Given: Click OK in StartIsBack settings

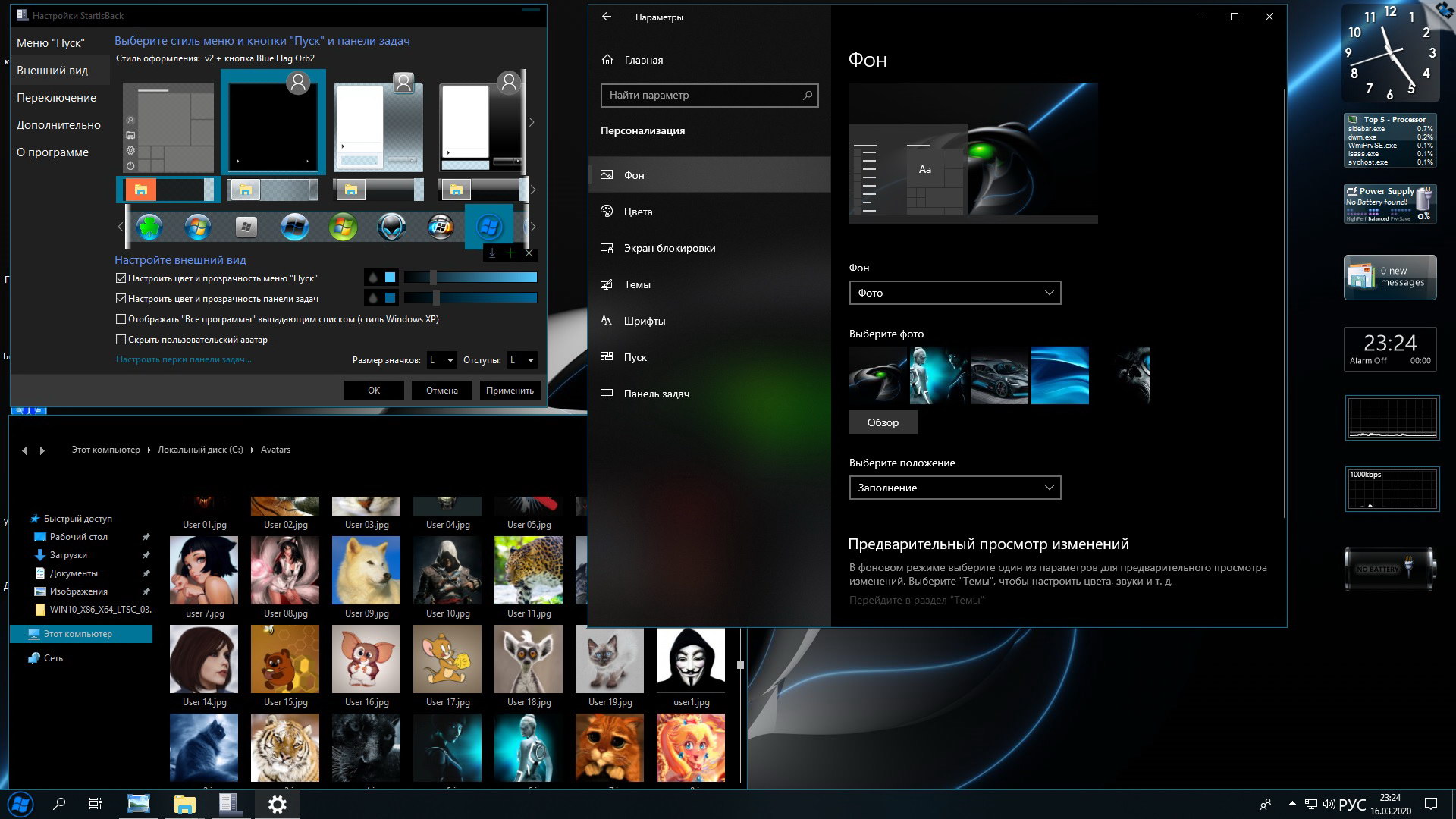Looking at the screenshot, I should click(374, 391).
